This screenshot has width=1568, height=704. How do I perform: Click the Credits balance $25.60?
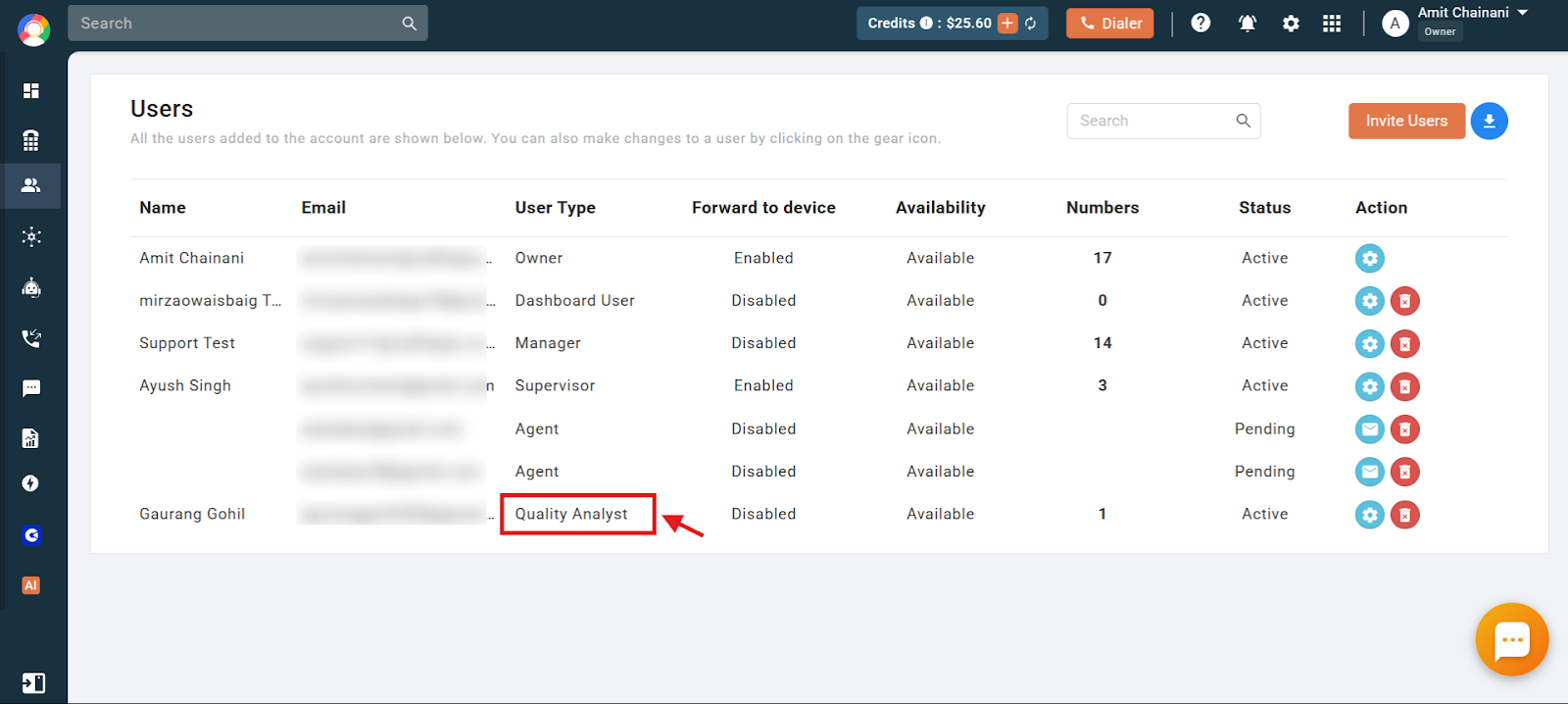pyautogui.click(x=969, y=24)
